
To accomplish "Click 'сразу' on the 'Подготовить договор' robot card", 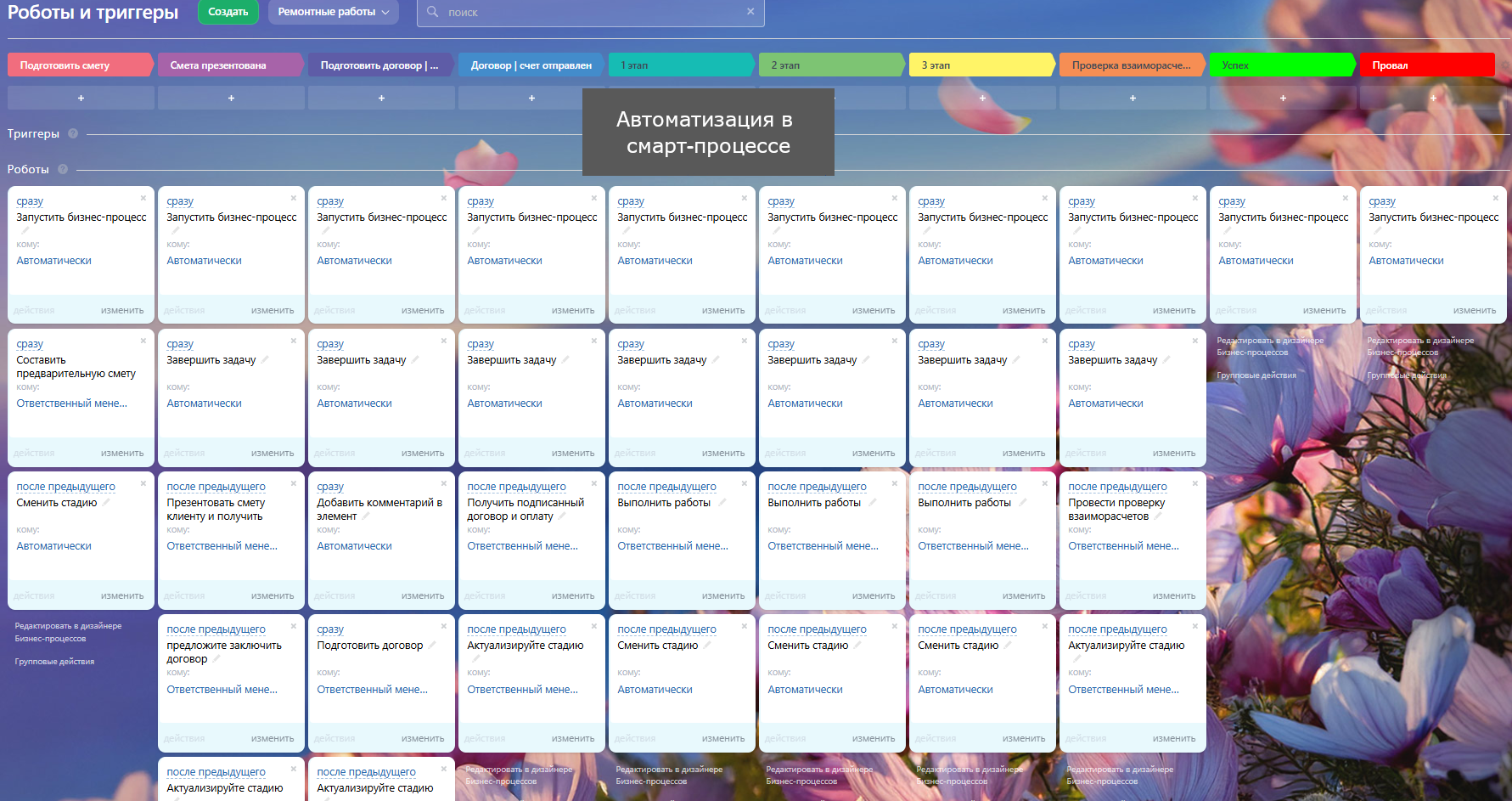I will (x=330, y=629).
